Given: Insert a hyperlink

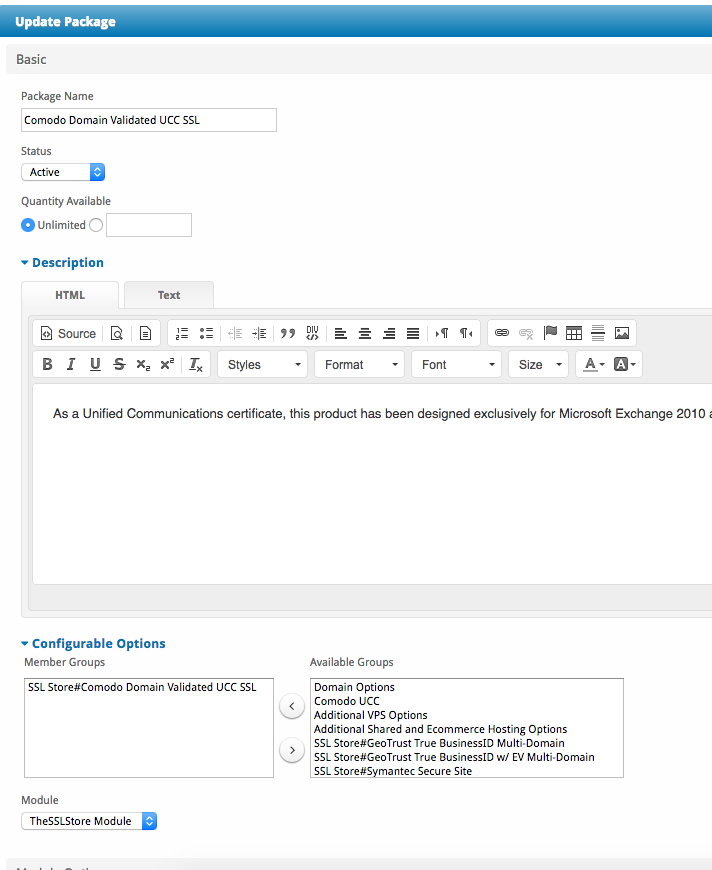Looking at the screenshot, I should click(x=502, y=333).
